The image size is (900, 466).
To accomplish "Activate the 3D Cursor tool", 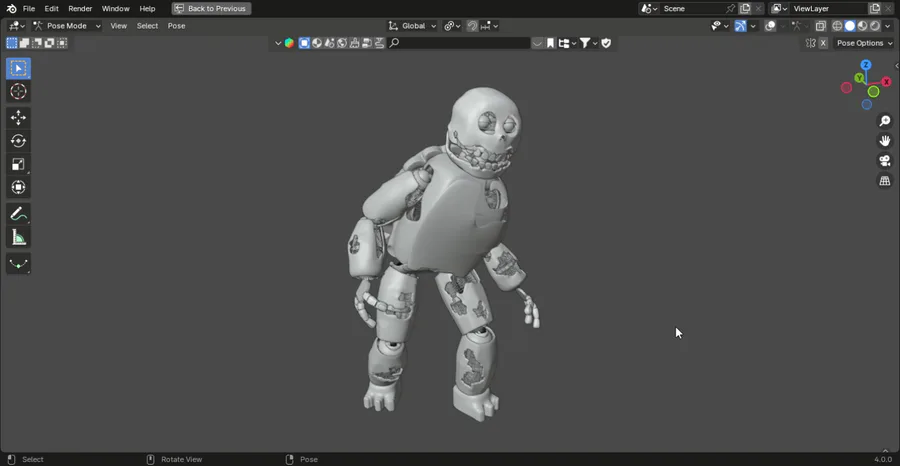I will 18,91.
